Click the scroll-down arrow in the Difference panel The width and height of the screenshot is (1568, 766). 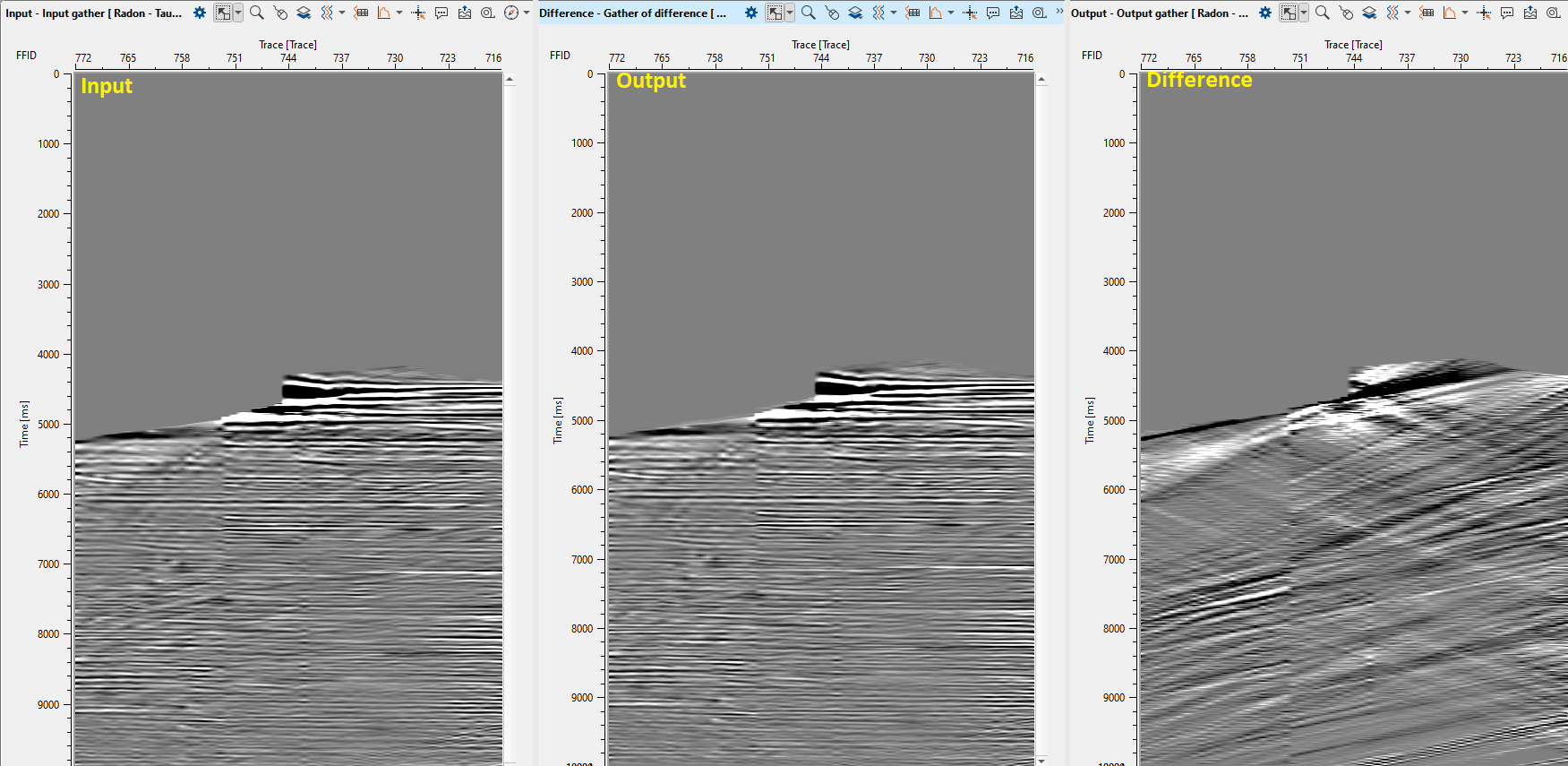click(1041, 760)
